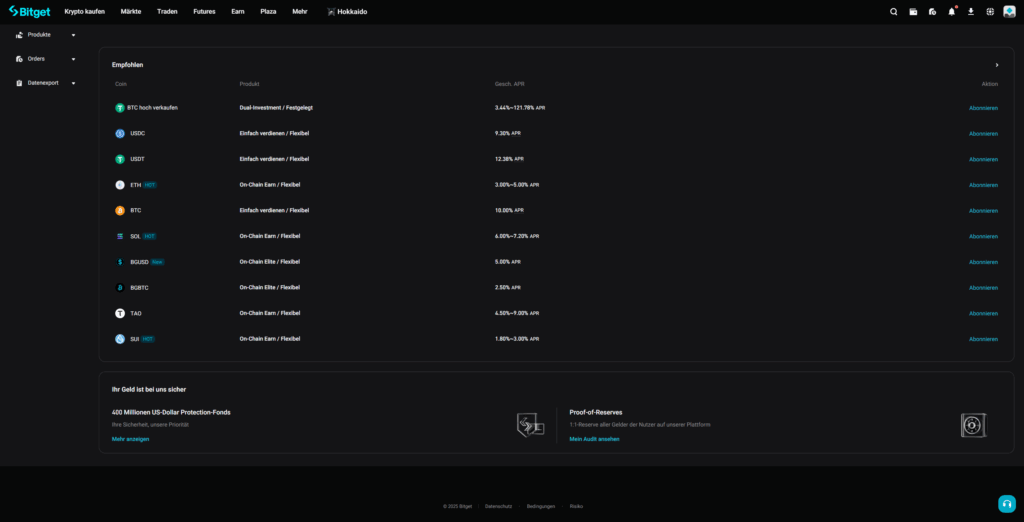This screenshot has width=1024, height=522.
Task: Click Abonnieren in the USDC row
Action: tap(983, 133)
